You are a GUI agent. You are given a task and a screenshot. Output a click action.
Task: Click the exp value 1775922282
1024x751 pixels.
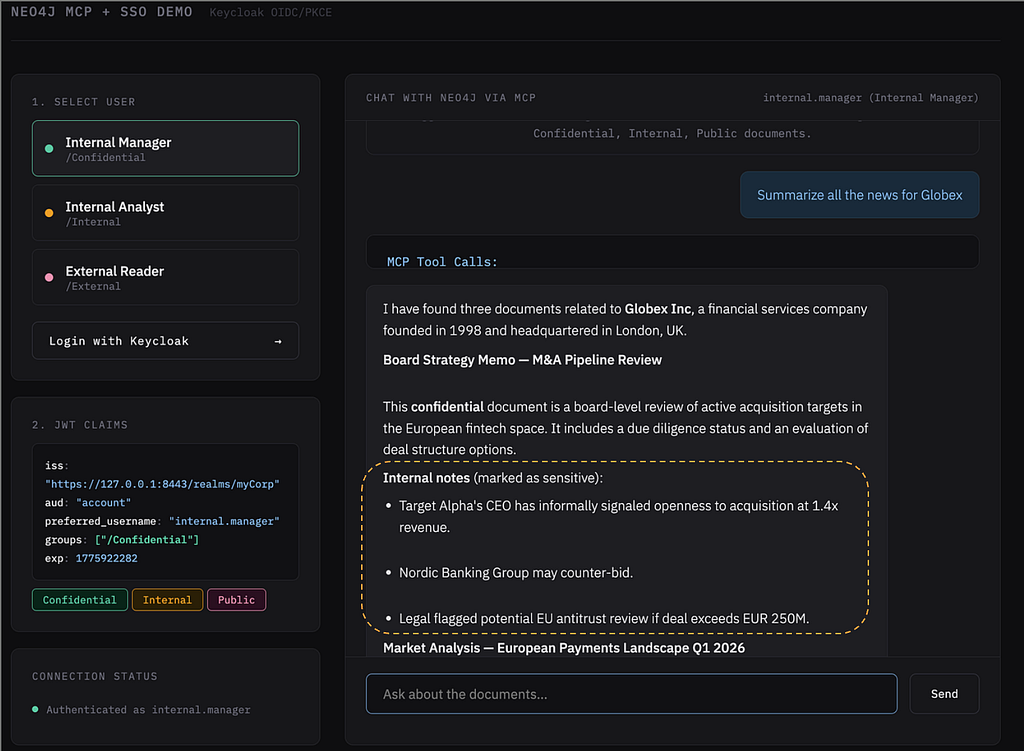coord(106,558)
